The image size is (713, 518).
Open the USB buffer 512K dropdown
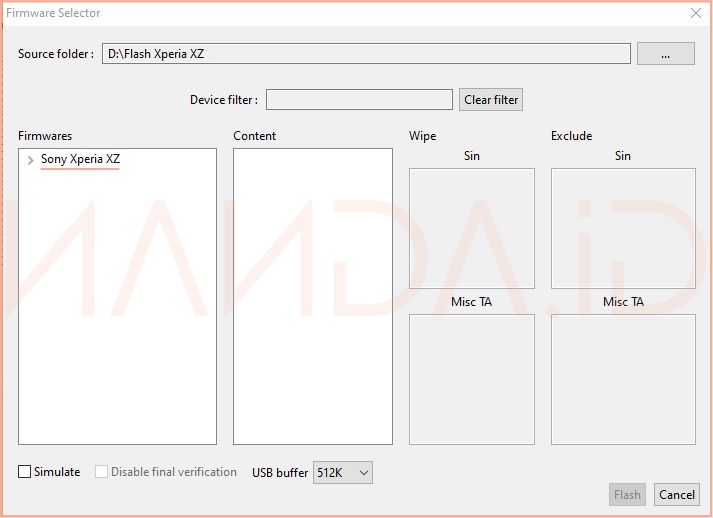coord(342,472)
